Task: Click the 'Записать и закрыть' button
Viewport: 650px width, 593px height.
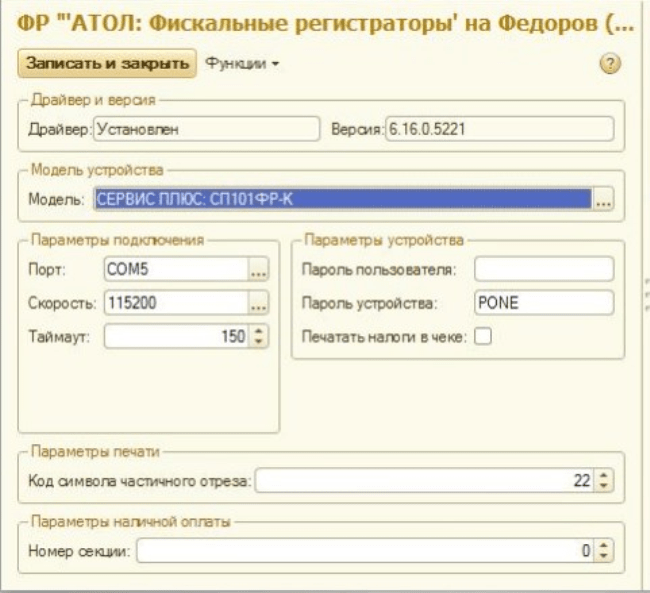Action: coord(107,63)
